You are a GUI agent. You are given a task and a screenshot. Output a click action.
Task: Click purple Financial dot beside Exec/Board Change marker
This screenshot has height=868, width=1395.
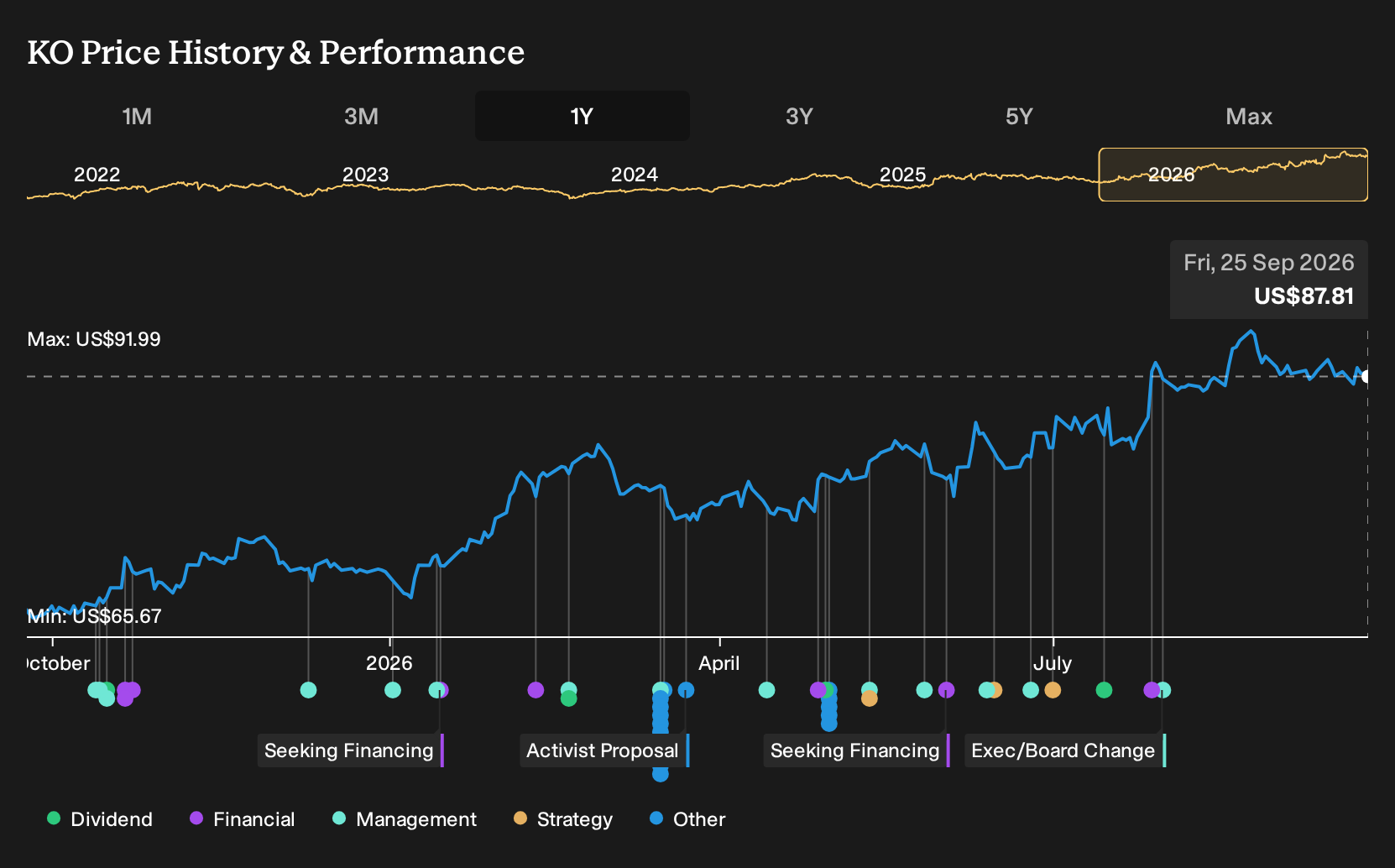click(1152, 690)
